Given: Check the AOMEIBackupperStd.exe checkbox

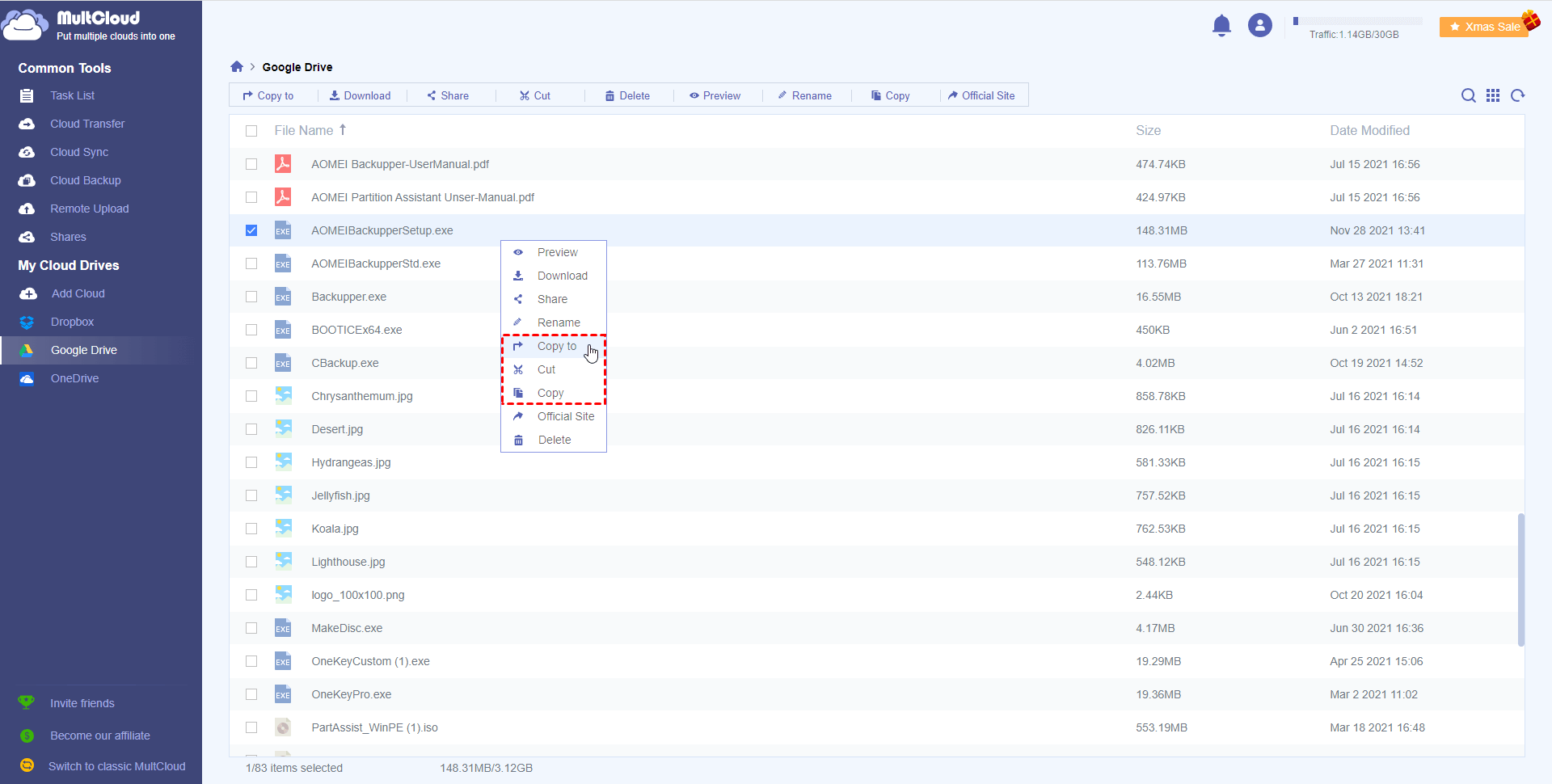Looking at the screenshot, I should tap(251, 263).
